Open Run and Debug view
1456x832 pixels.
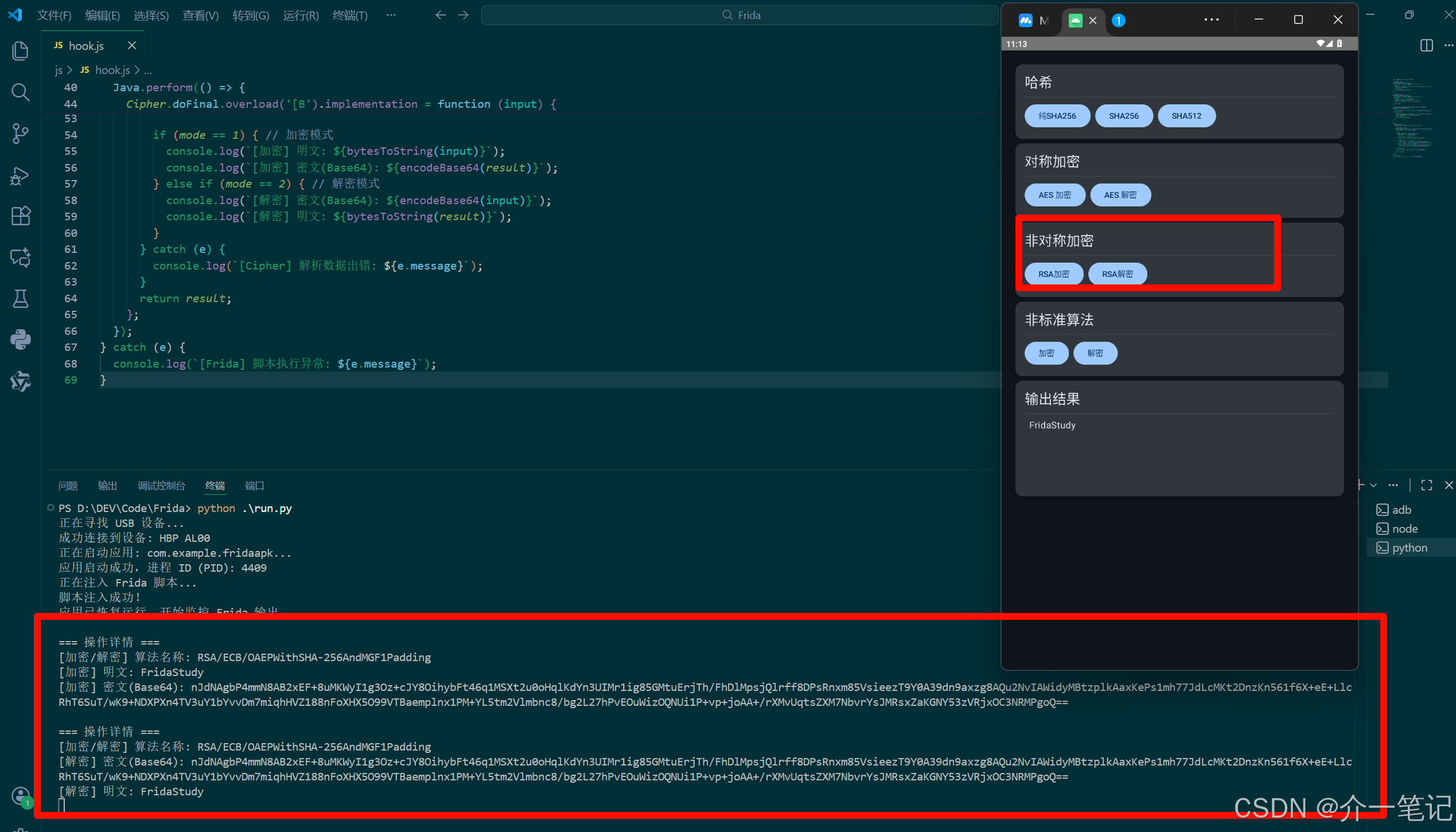coord(21,175)
